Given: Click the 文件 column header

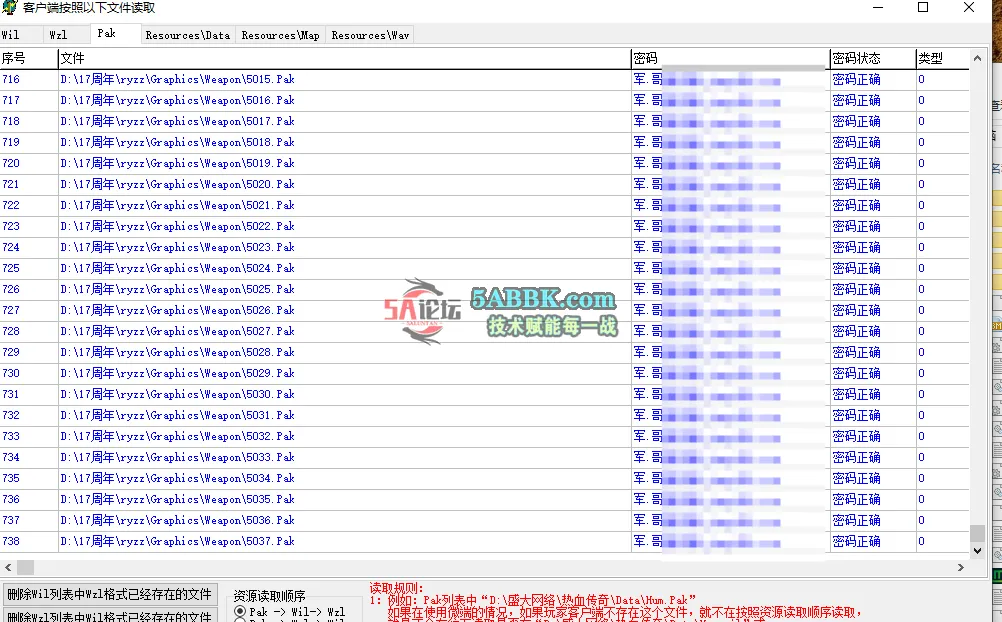Looking at the screenshot, I should coord(344,58).
